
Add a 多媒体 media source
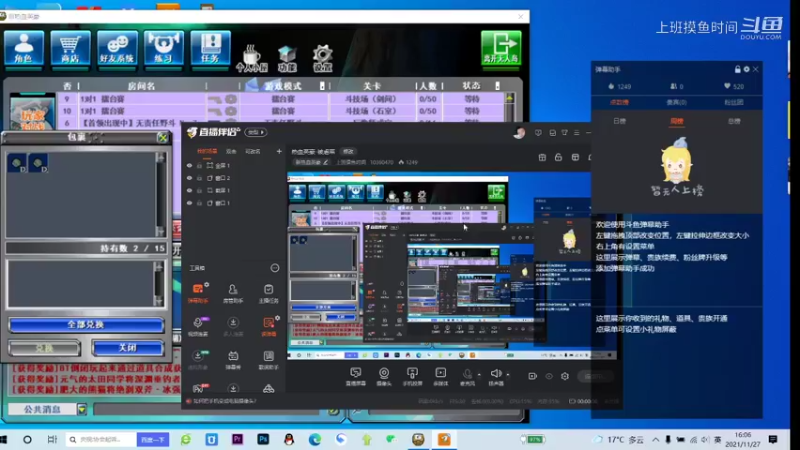coord(441,377)
